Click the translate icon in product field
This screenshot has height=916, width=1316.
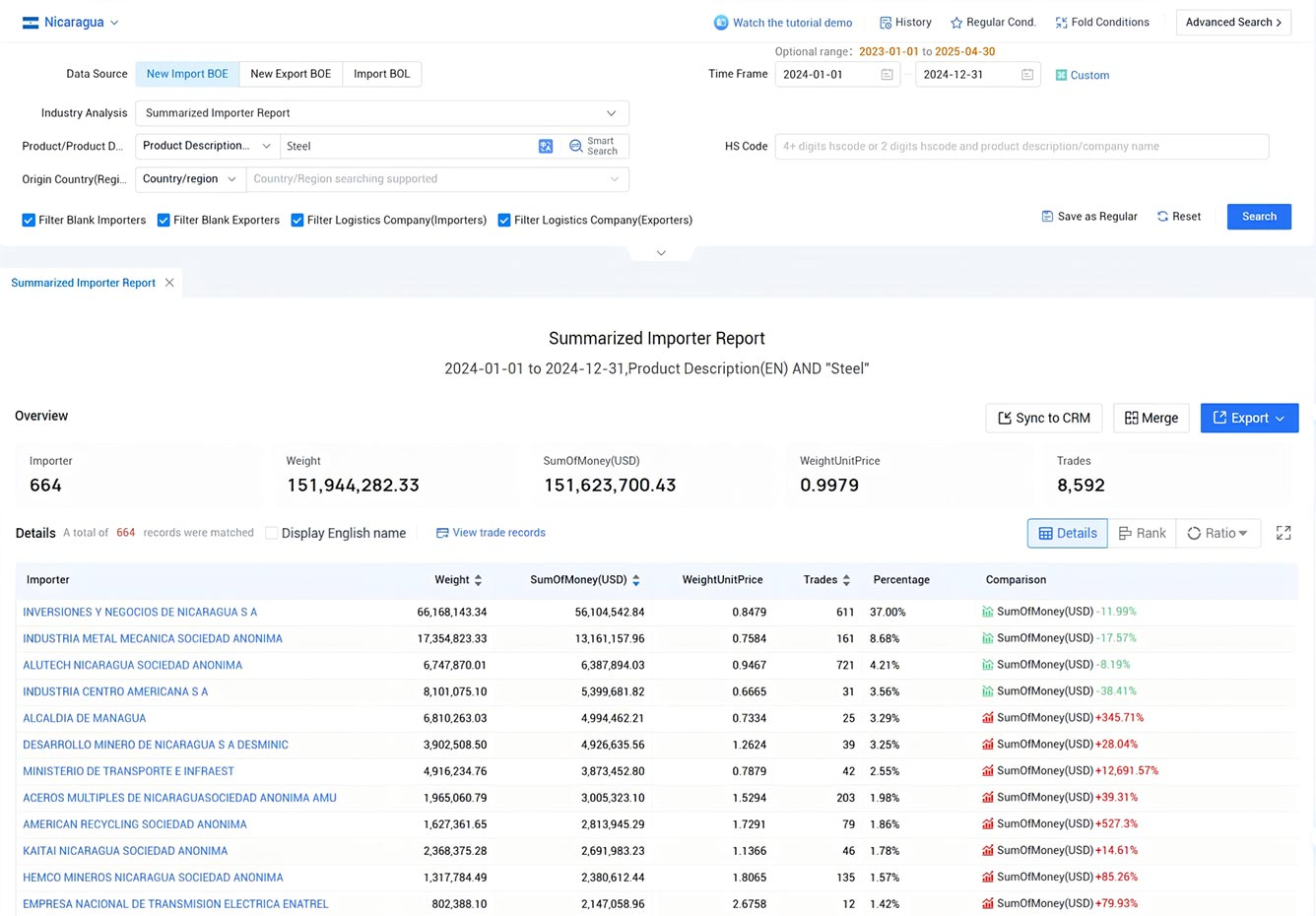tap(546, 146)
